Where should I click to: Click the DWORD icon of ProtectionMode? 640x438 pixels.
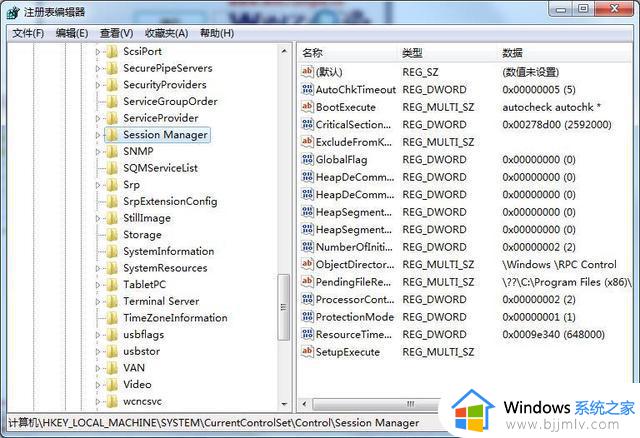point(307,317)
